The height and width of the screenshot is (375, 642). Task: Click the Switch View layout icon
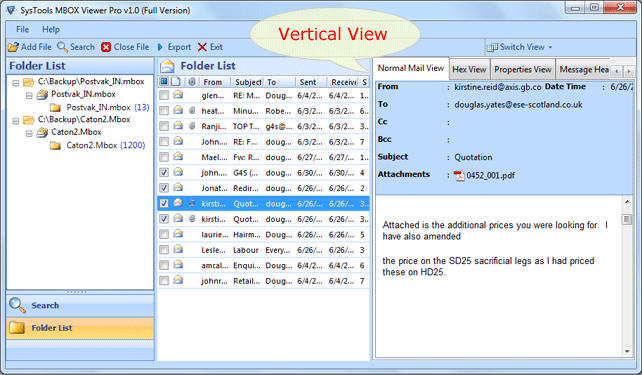492,47
